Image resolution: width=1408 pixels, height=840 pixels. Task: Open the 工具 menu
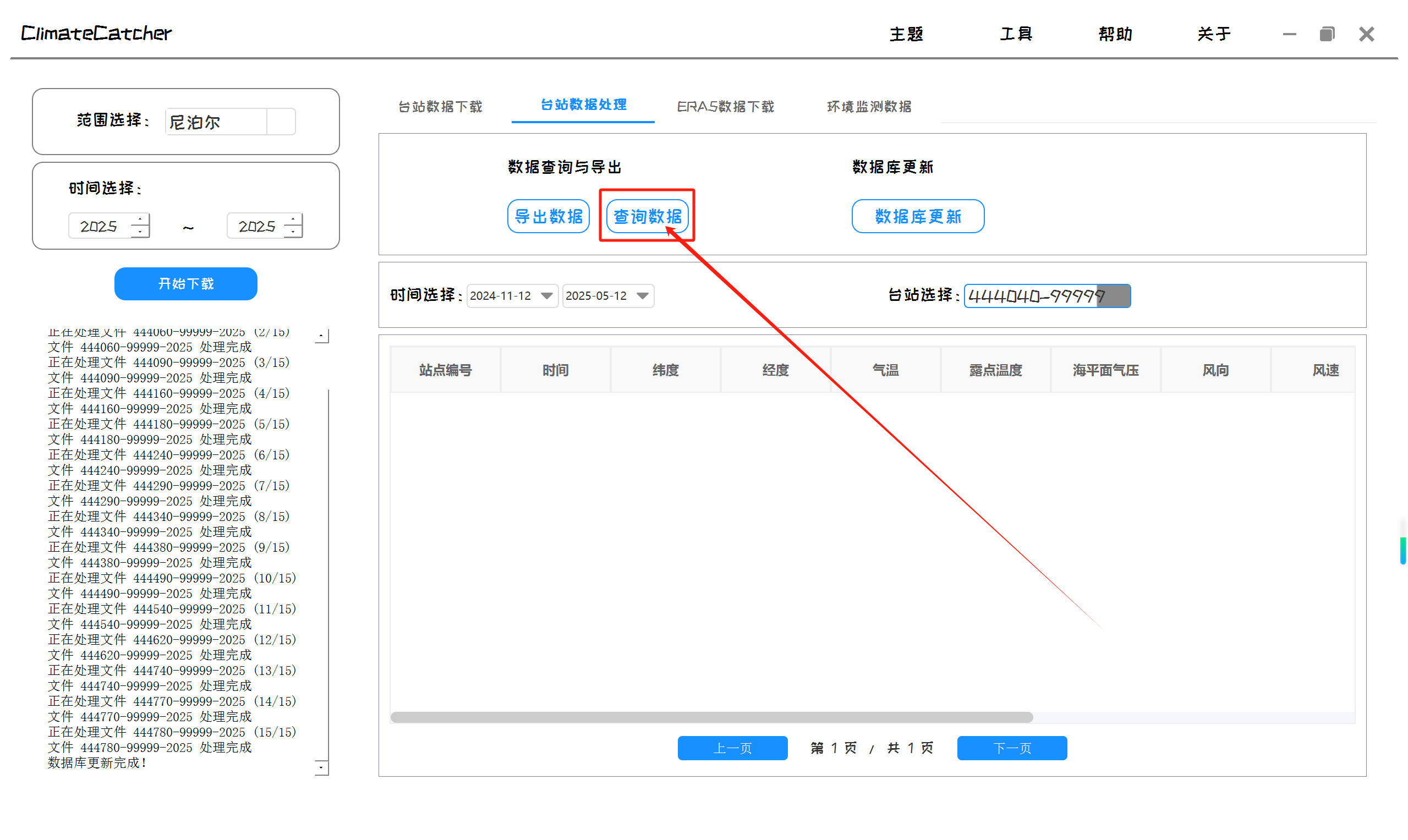[1016, 34]
